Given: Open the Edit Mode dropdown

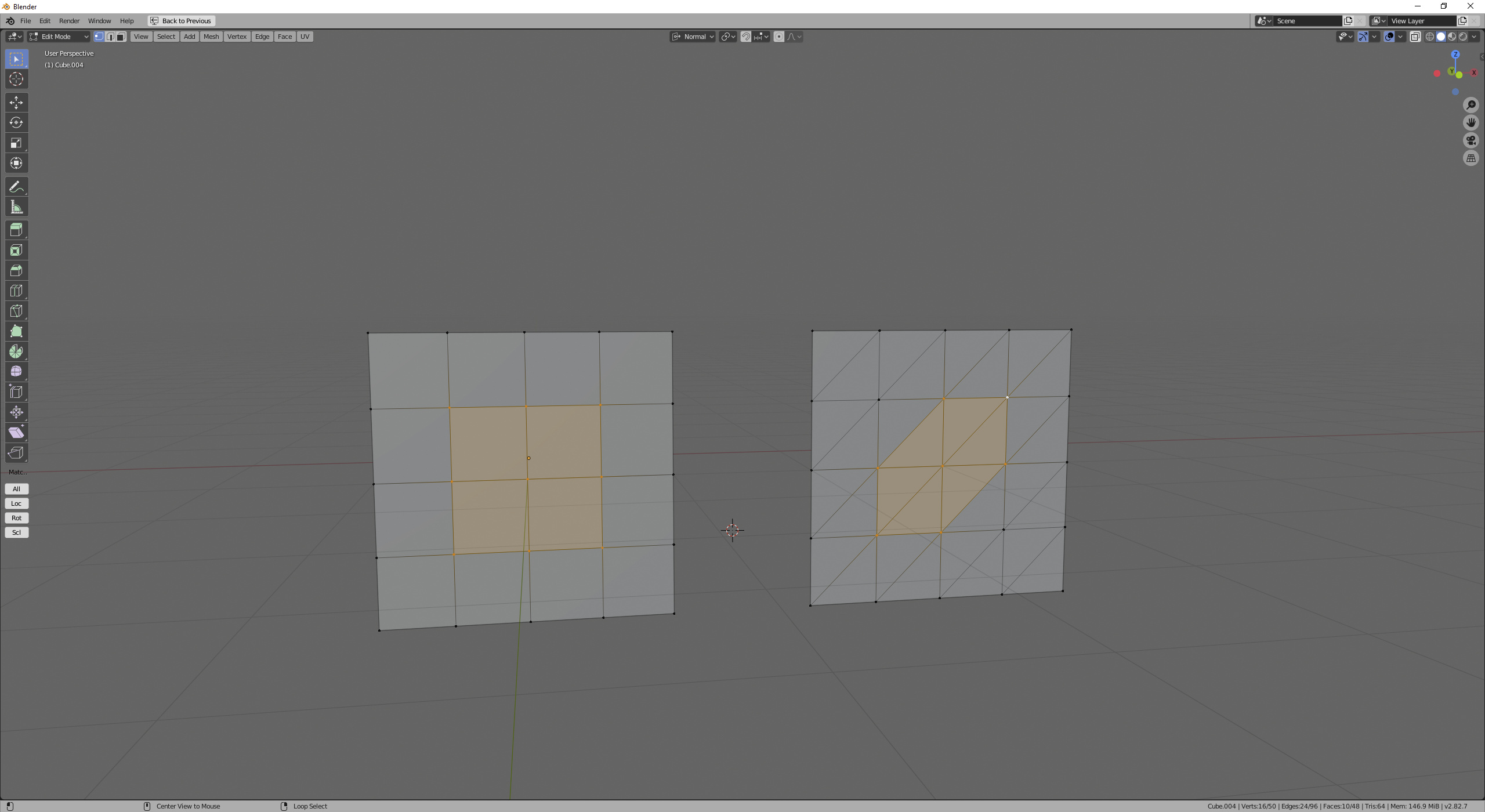Looking at the screenshot, I should pos(58,36).
